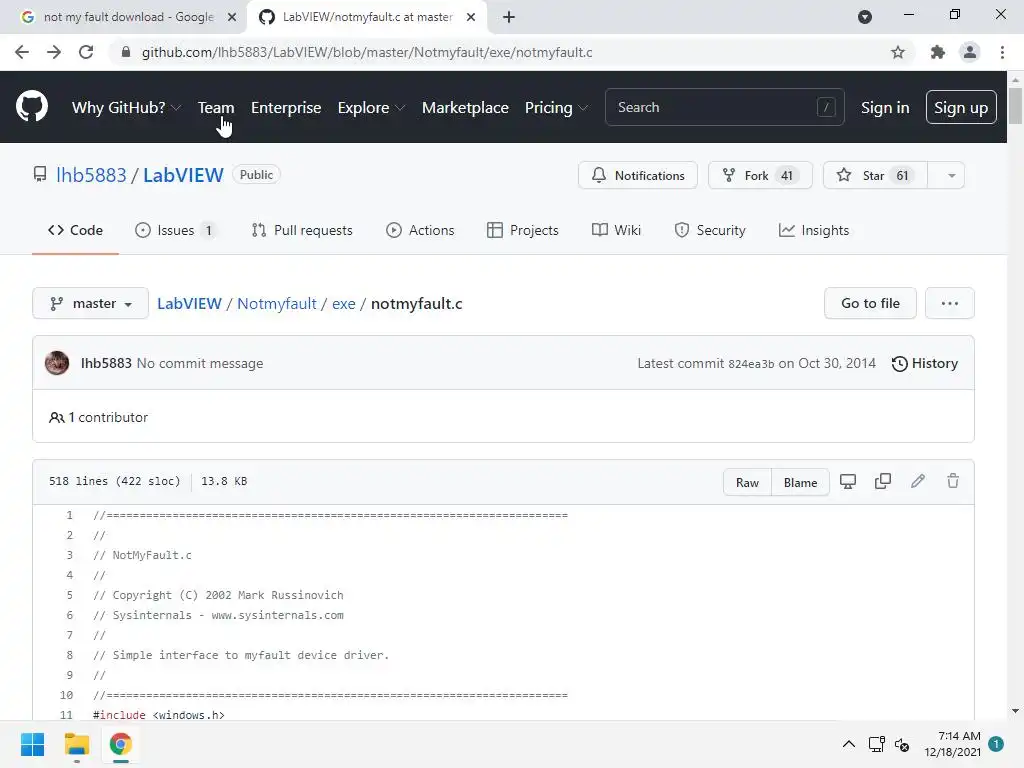Screen dimensions: 1024x768
Task: Open commit History
Action: tap(925, 363)
